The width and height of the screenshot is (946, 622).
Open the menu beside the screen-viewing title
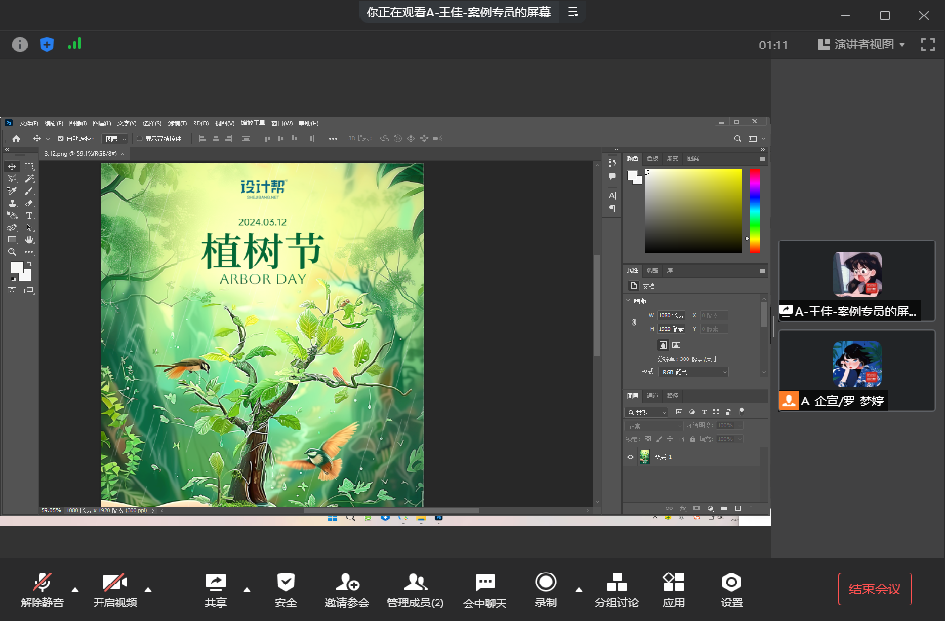point(573,11)
